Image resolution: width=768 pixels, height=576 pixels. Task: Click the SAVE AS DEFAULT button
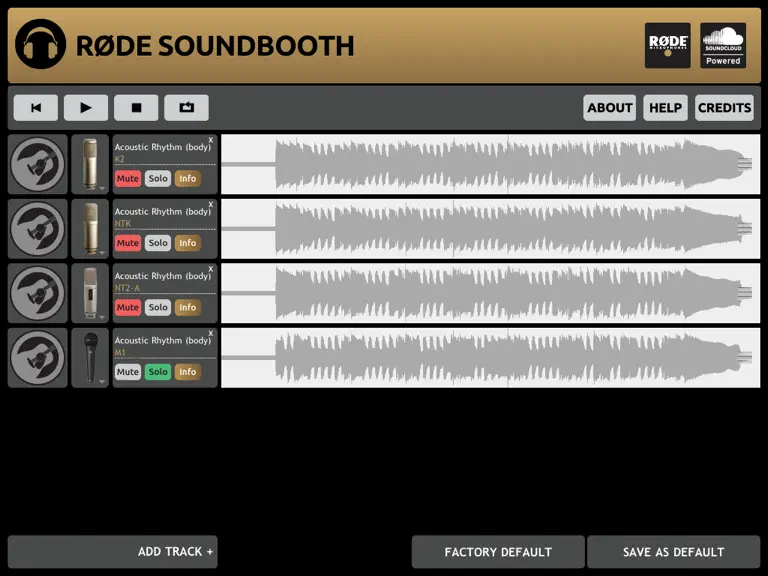(673, 552)
